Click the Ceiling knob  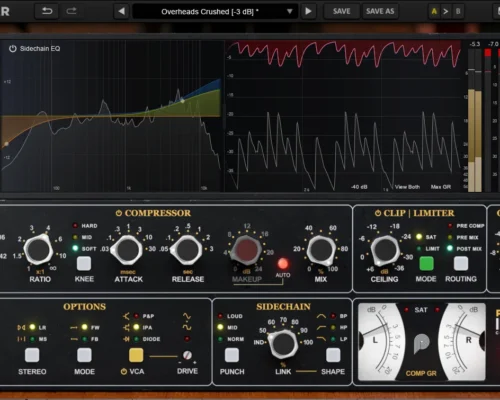(x=384, y=250)
